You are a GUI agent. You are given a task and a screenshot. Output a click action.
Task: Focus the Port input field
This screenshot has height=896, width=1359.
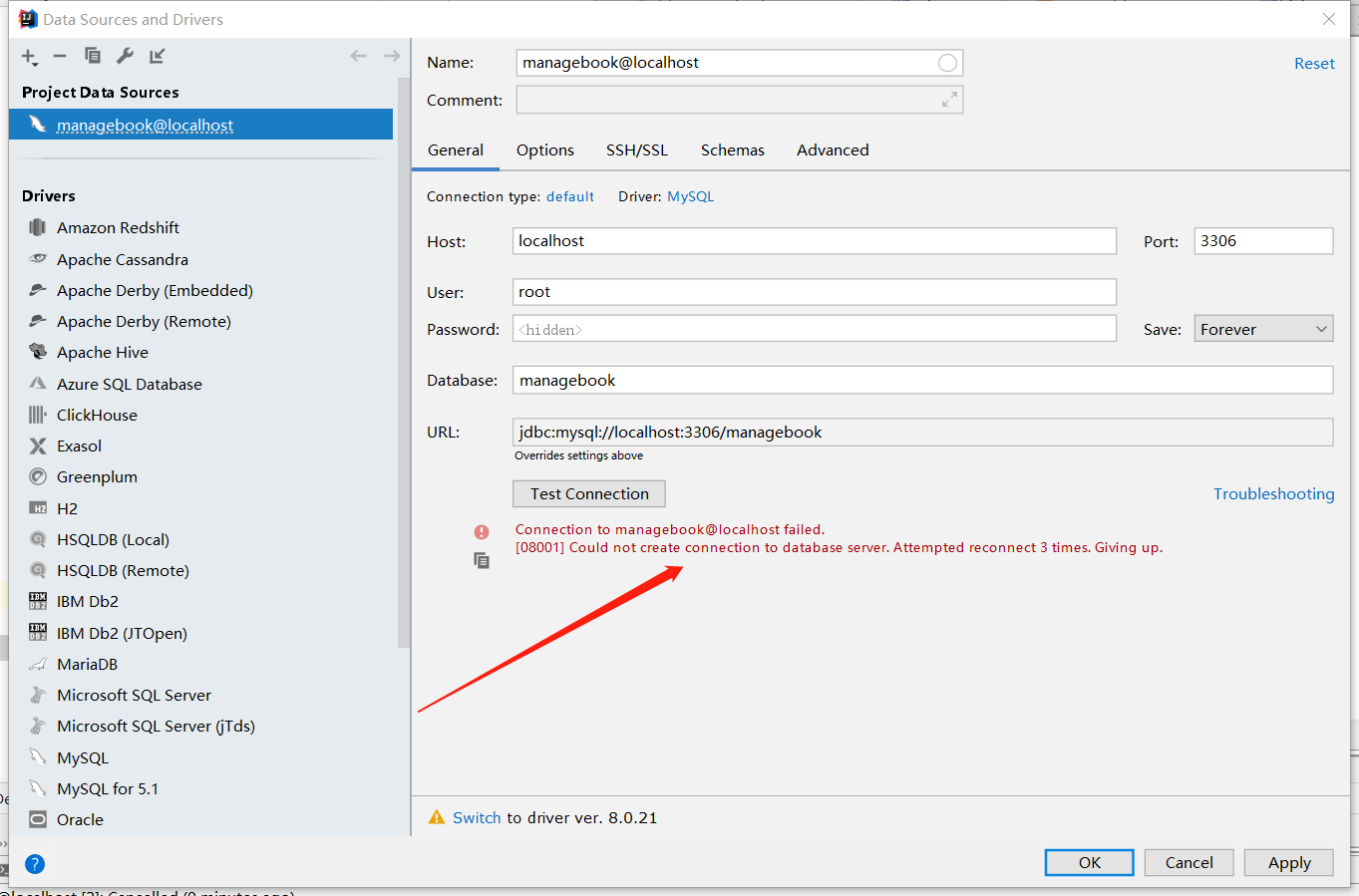coord(1263,240)
